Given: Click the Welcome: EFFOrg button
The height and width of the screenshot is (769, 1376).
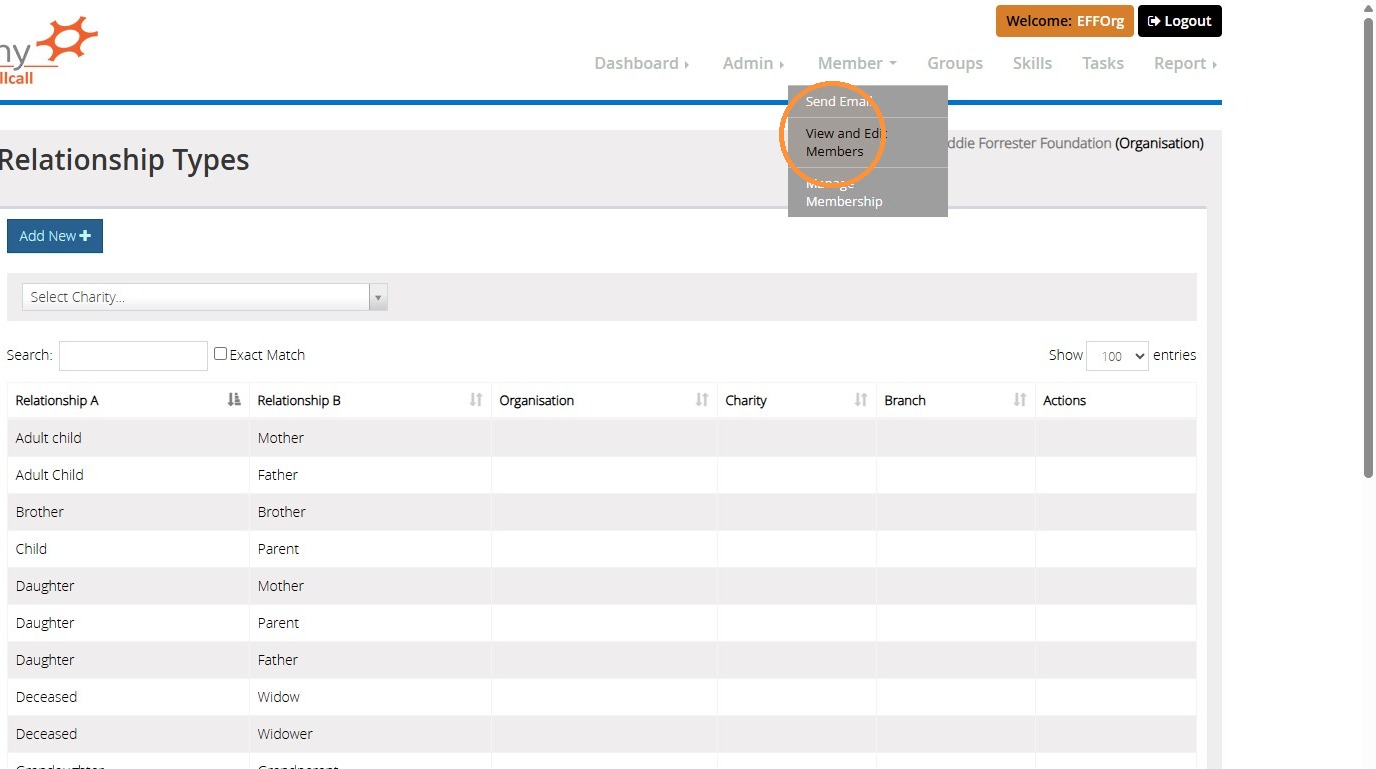Looking at the screenshot, I should tap(1065, 21).
